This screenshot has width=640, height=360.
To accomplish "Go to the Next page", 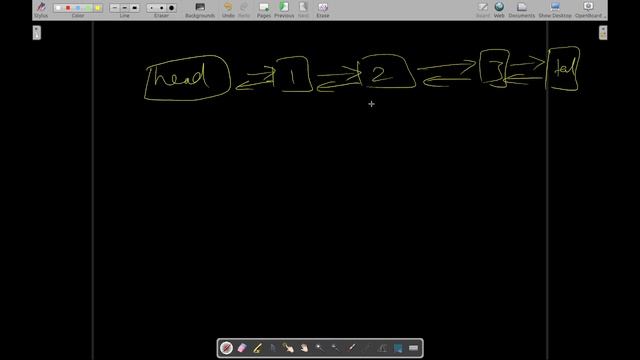I will pos(303,9).
